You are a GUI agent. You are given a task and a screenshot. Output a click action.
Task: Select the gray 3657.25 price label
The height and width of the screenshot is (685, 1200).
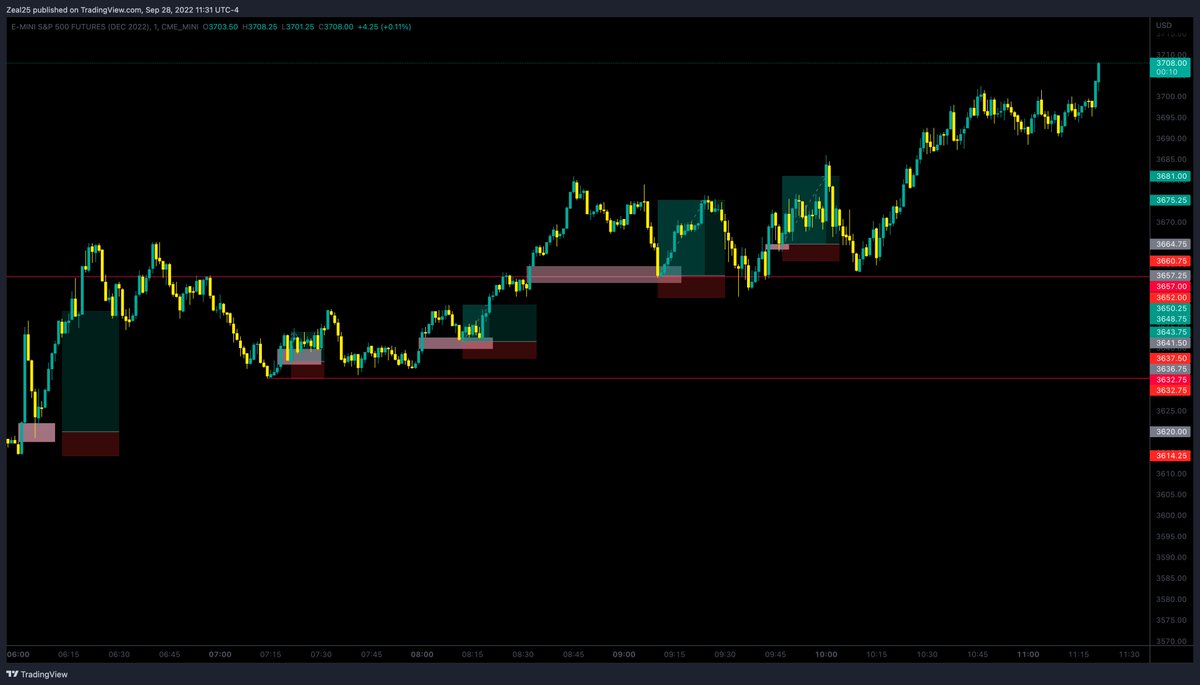pyautogui.click(x=1170, y=275)
